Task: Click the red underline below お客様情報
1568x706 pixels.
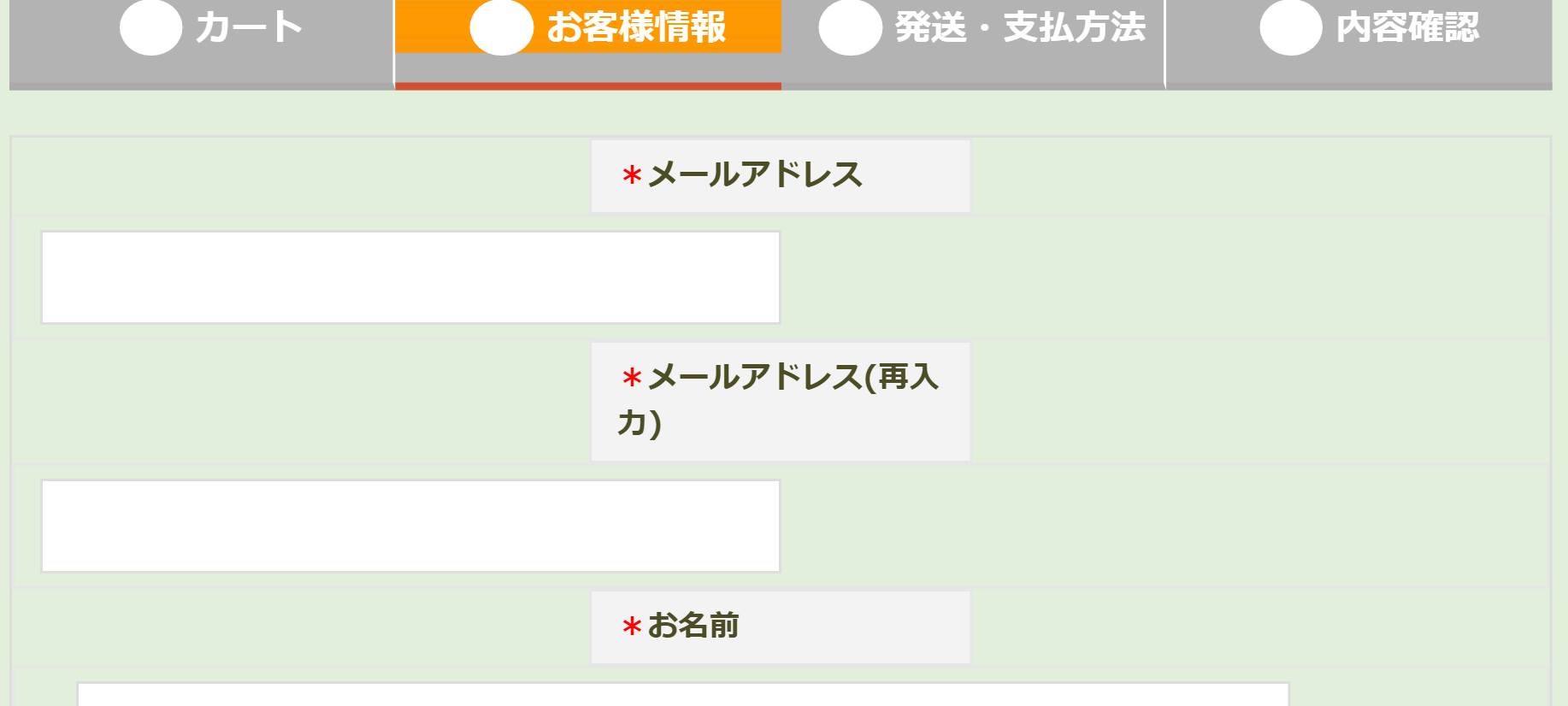Action: tap(588, 86)
